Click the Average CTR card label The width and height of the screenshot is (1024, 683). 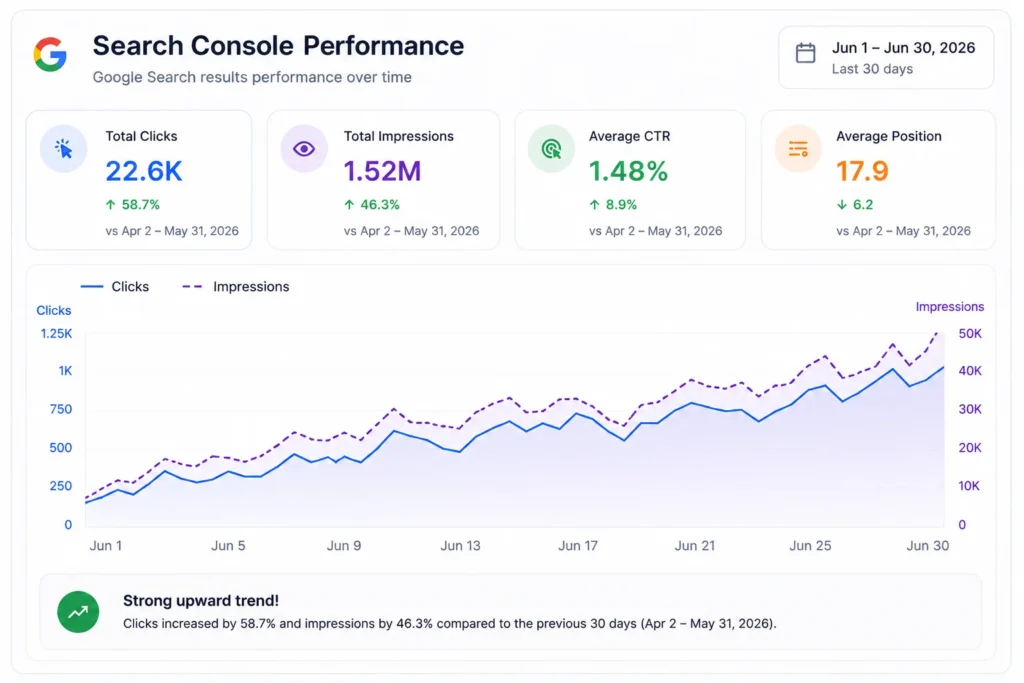[x=630, y=136]
